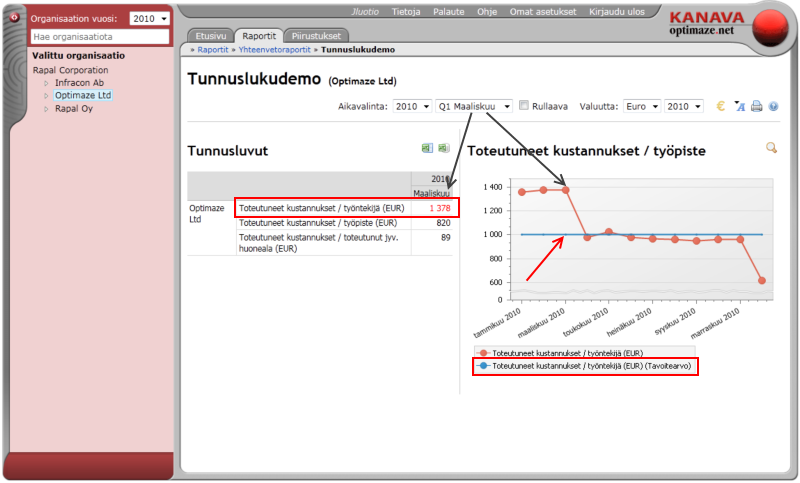Click the Euro currency icon

point(721,106)
